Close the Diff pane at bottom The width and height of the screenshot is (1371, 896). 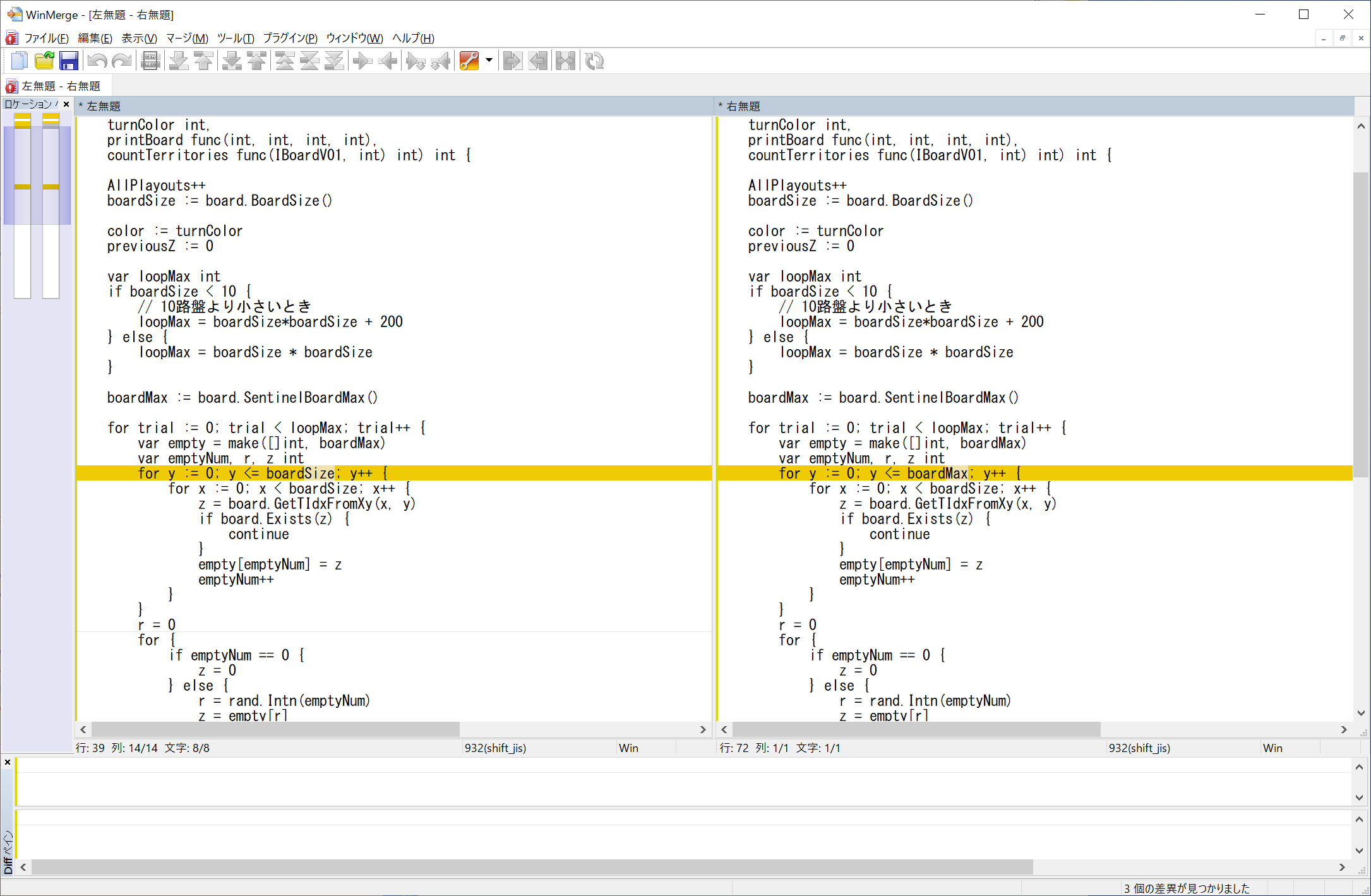[x=8, y=762]
